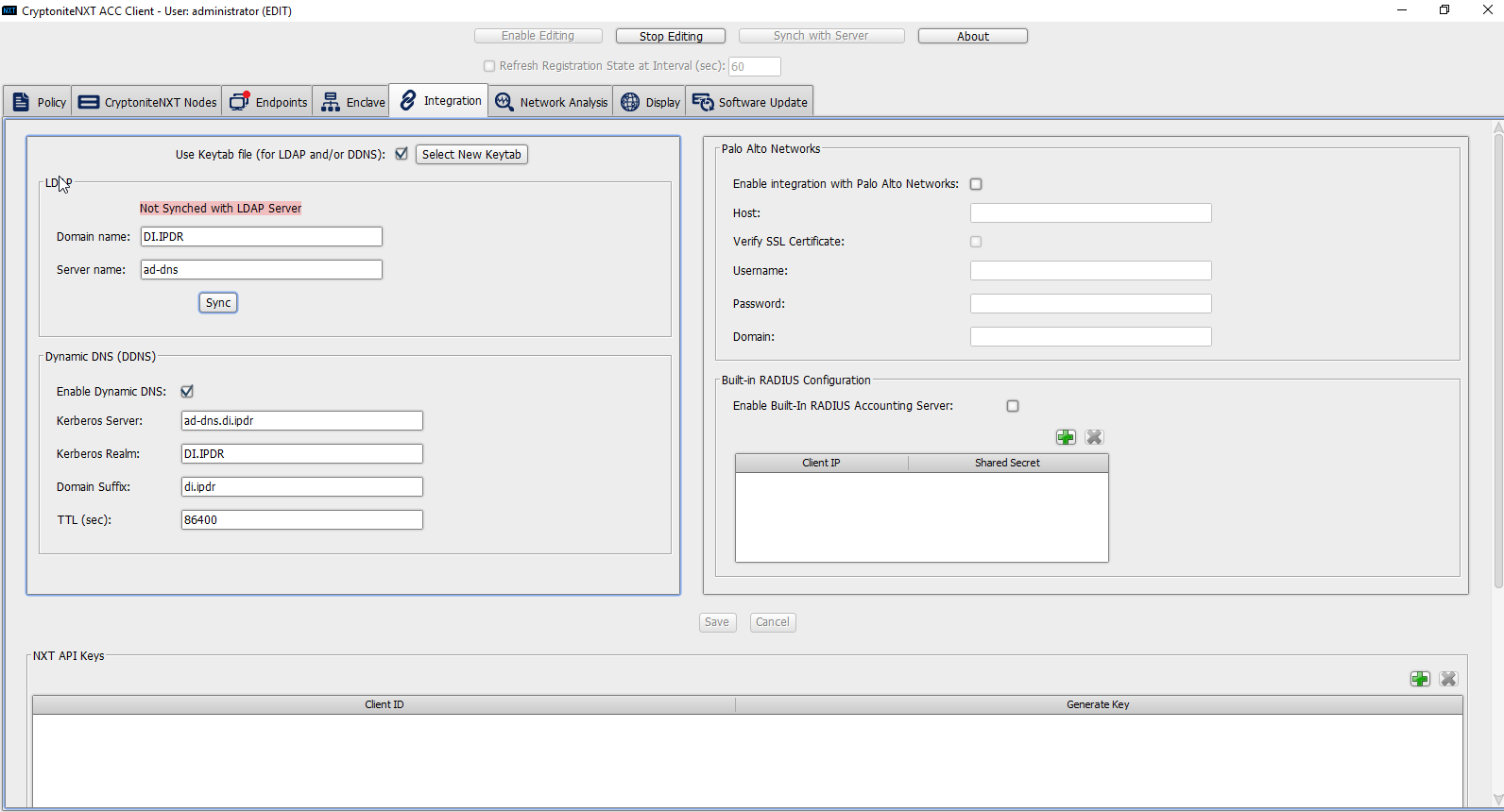Go to the Endpoints tab
Image resolution: width=1504 pixels, height=812 pixels.
pyautogui.click(x=268, y=102)
